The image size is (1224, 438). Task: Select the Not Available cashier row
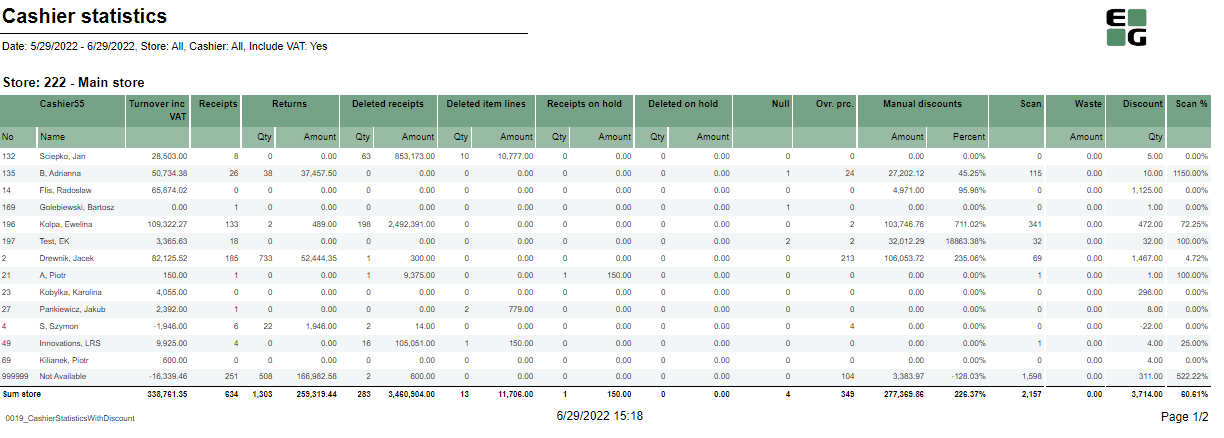pos(64,376)
